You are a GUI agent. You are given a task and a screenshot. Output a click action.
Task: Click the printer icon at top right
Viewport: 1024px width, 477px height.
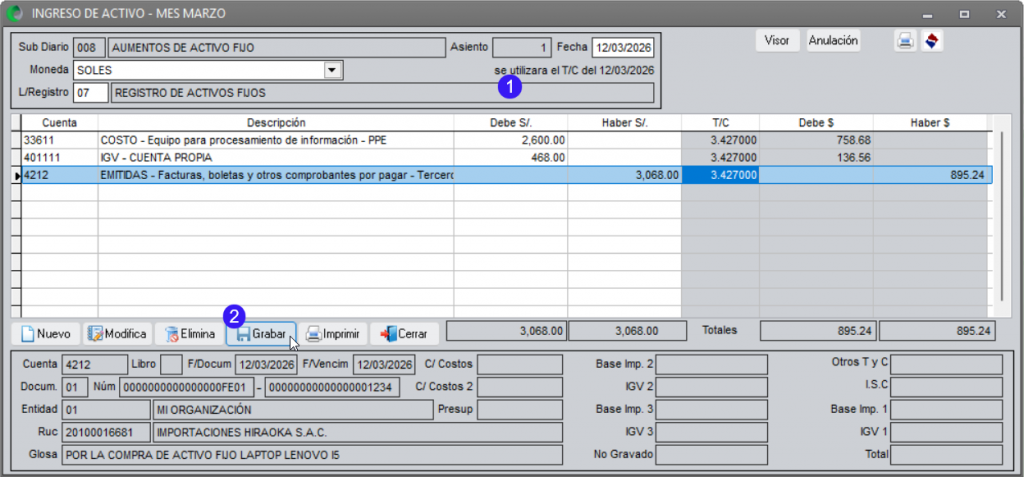pos(904,41)
